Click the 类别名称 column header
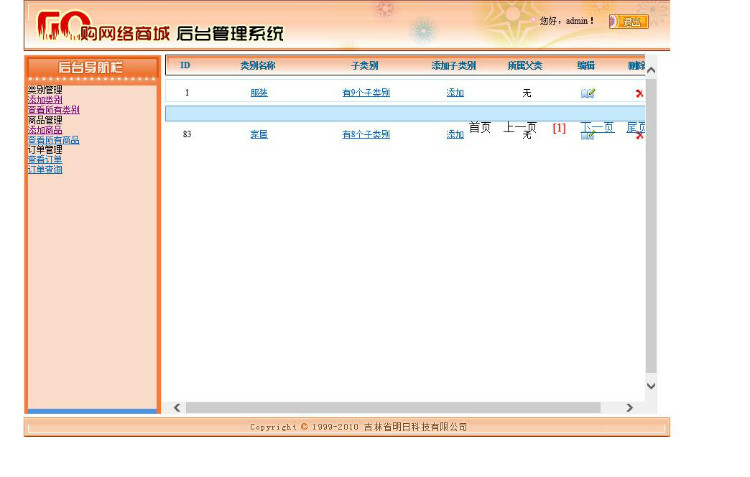 point(258,66)
